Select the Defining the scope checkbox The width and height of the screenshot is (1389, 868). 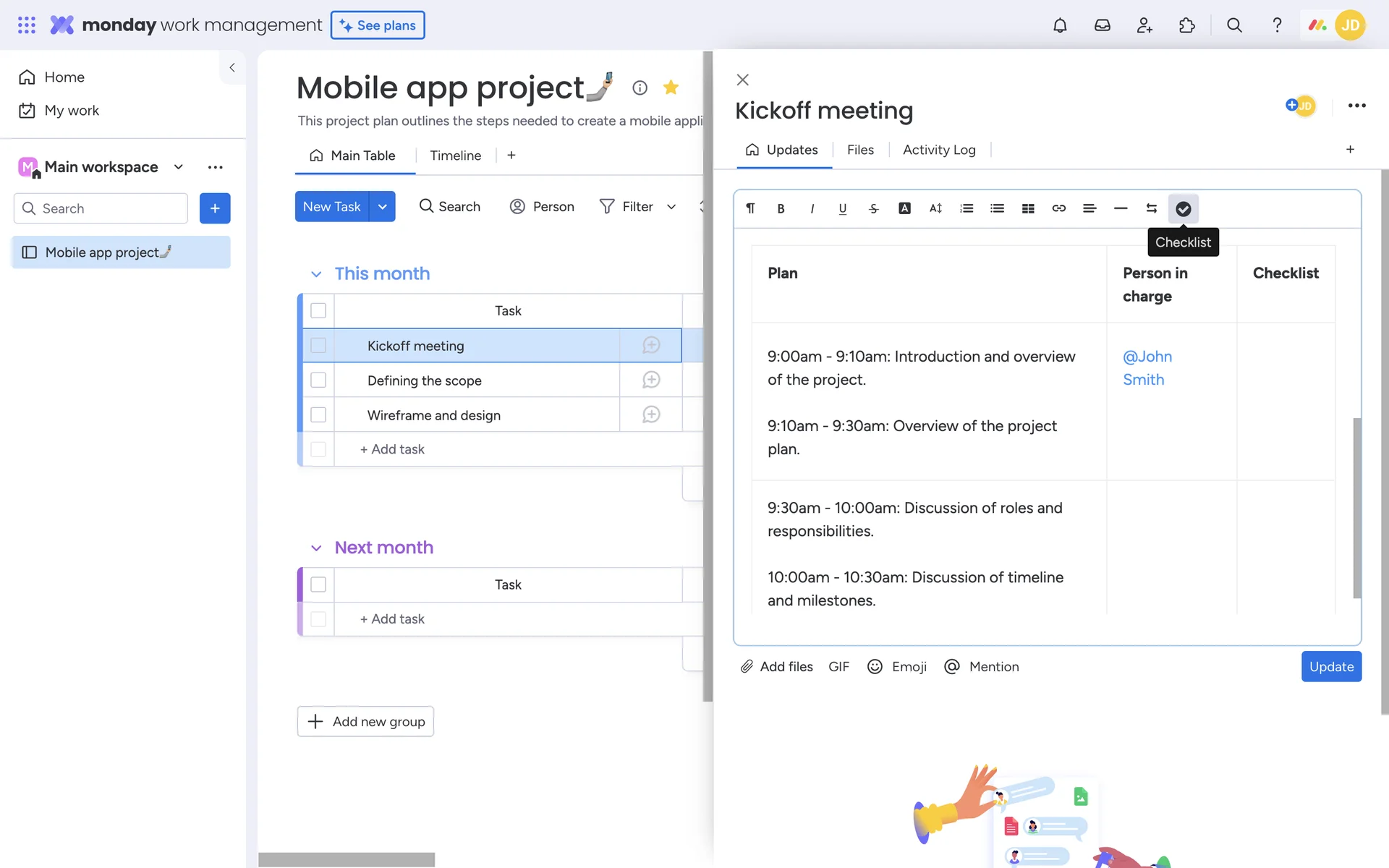coord(318,380)
